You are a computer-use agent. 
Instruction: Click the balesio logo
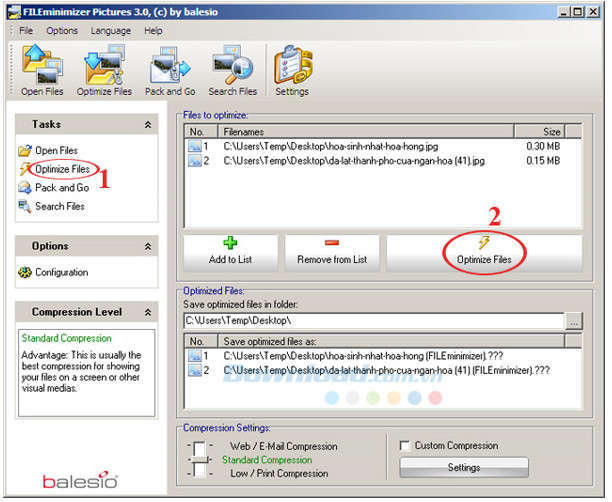[80, 480]
